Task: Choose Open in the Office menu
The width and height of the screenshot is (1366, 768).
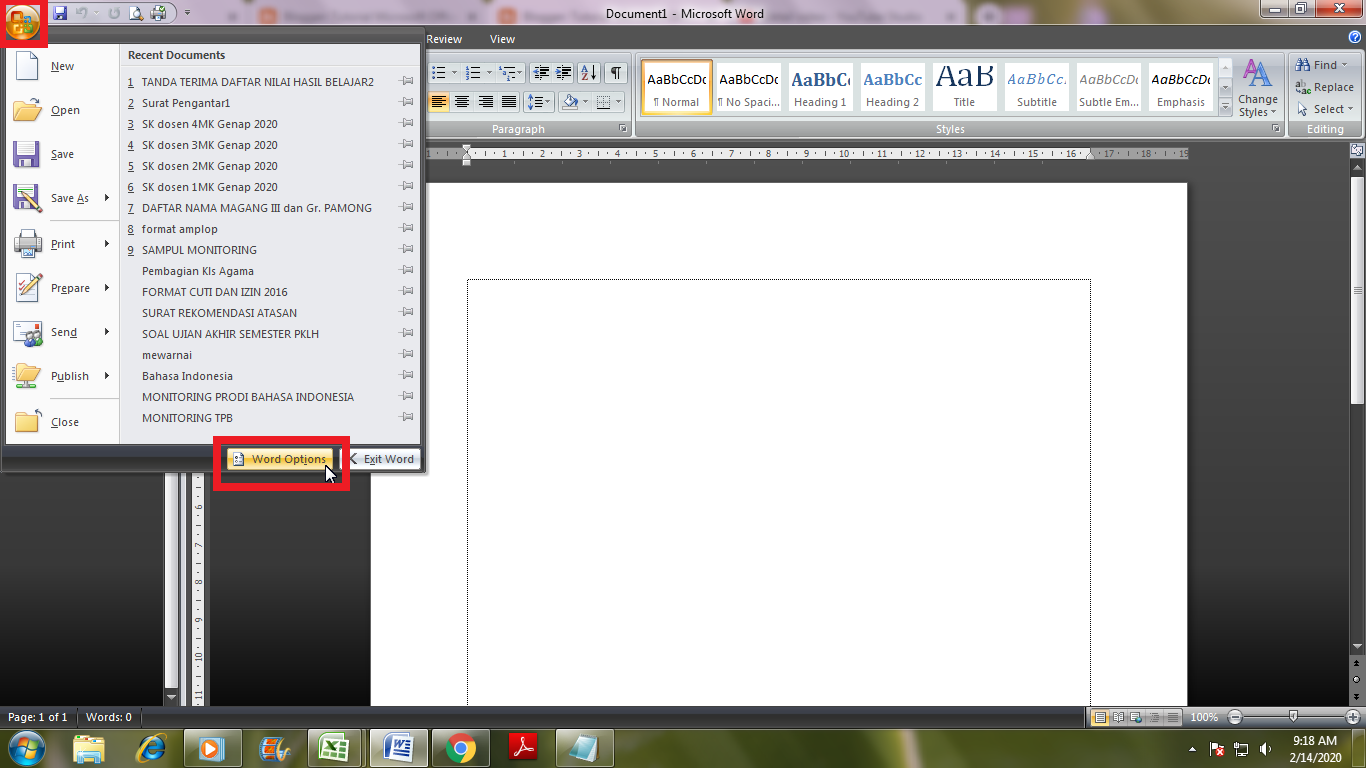Action: (x=62, y=110)
